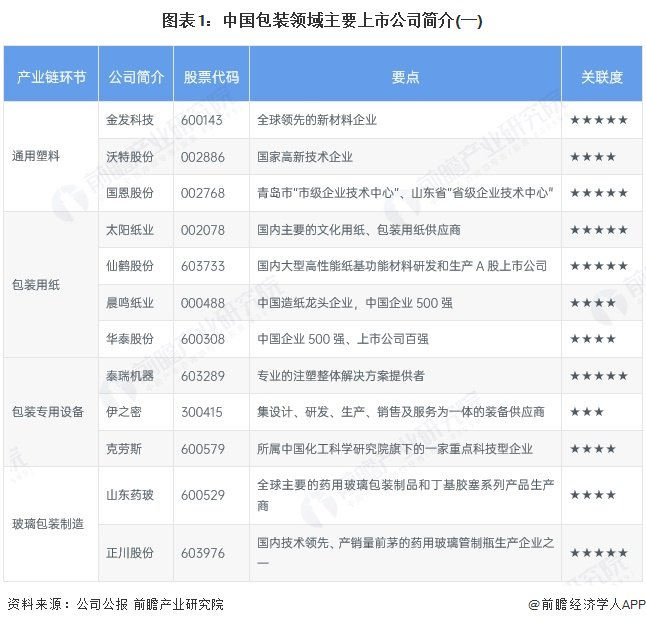This screenshot has width=646, height=625.
Task: Click company name 晨鸣纸业
Action: click(x=130, y=303)
